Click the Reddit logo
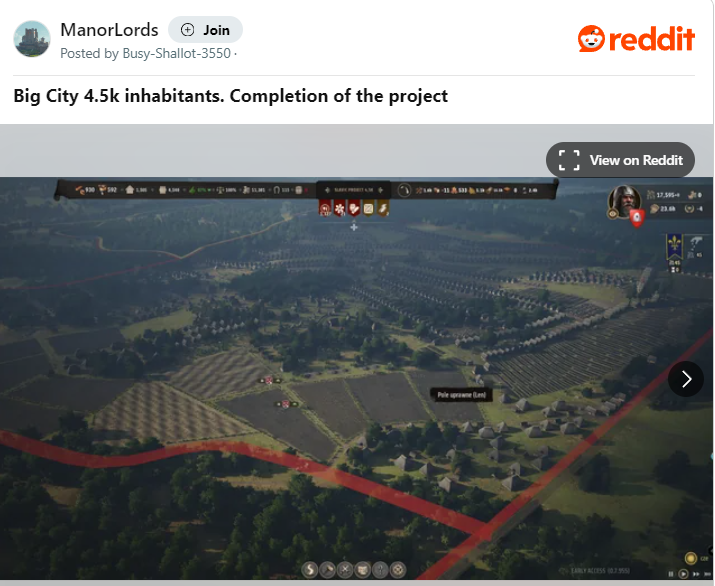The height and width of the screenshot is (586, 715). click(637, 39)
